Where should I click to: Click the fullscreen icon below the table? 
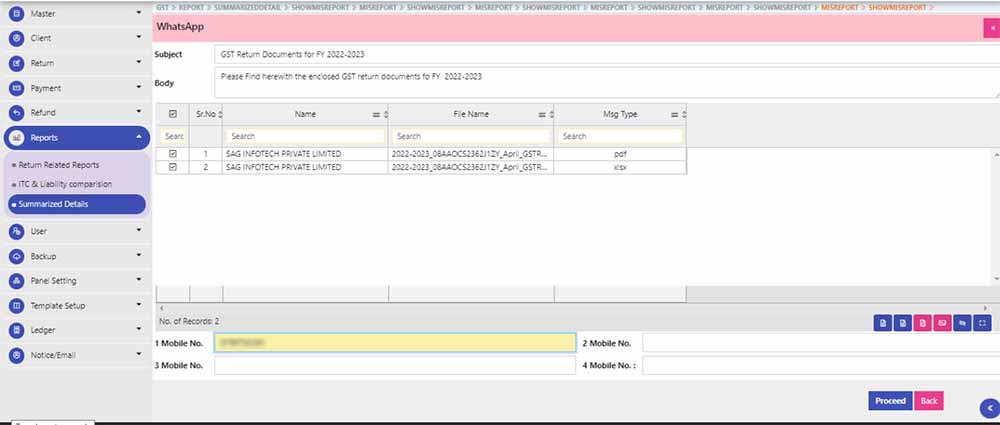tap(982, 322)
